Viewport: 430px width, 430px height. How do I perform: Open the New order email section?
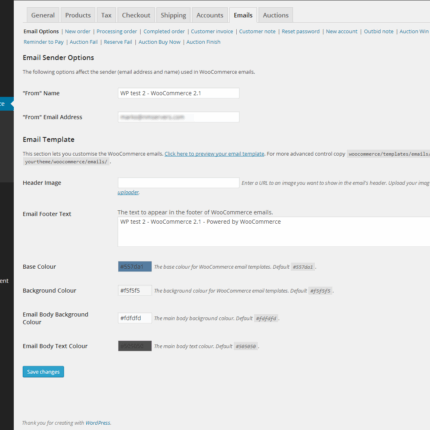coord(77,31)
